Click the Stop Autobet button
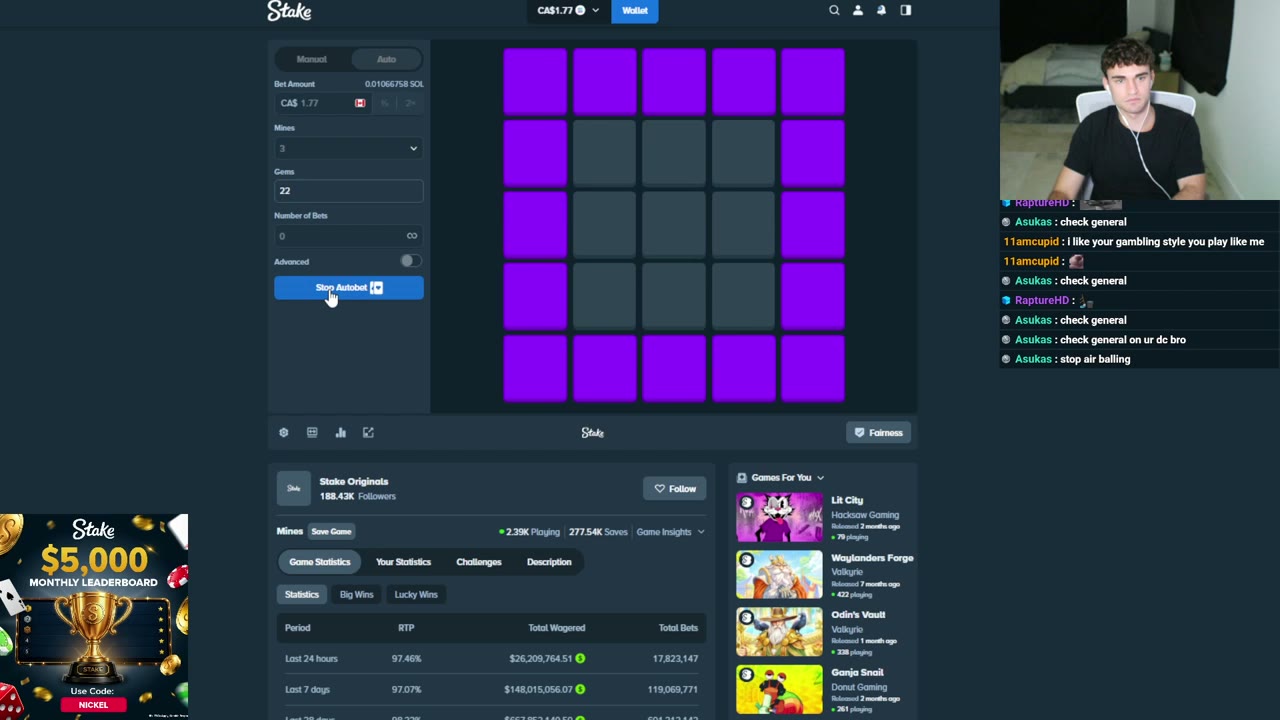Screen dimensions: 1280x720 pos(348,288)
